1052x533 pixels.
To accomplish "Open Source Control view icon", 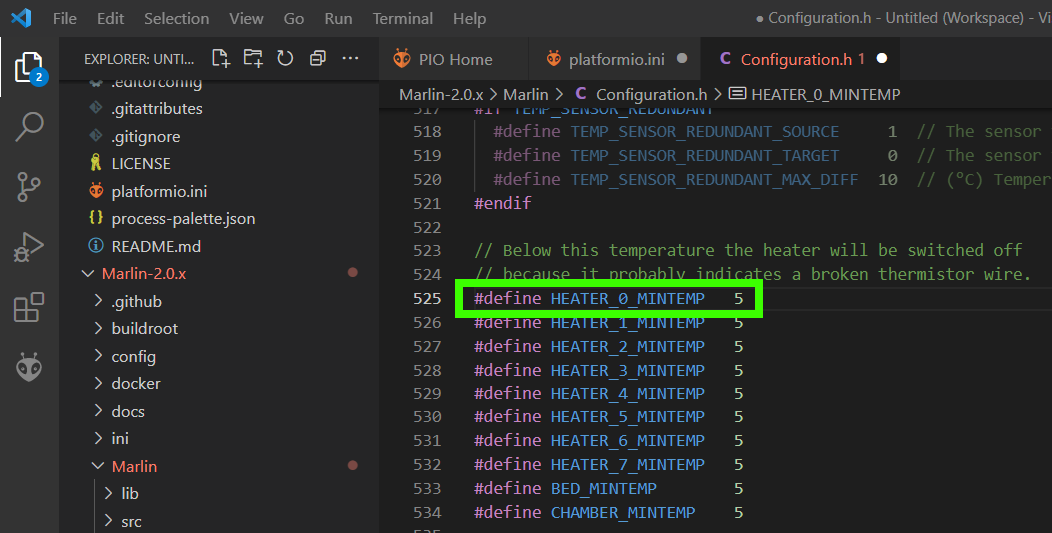I will (x=29, y=187).
